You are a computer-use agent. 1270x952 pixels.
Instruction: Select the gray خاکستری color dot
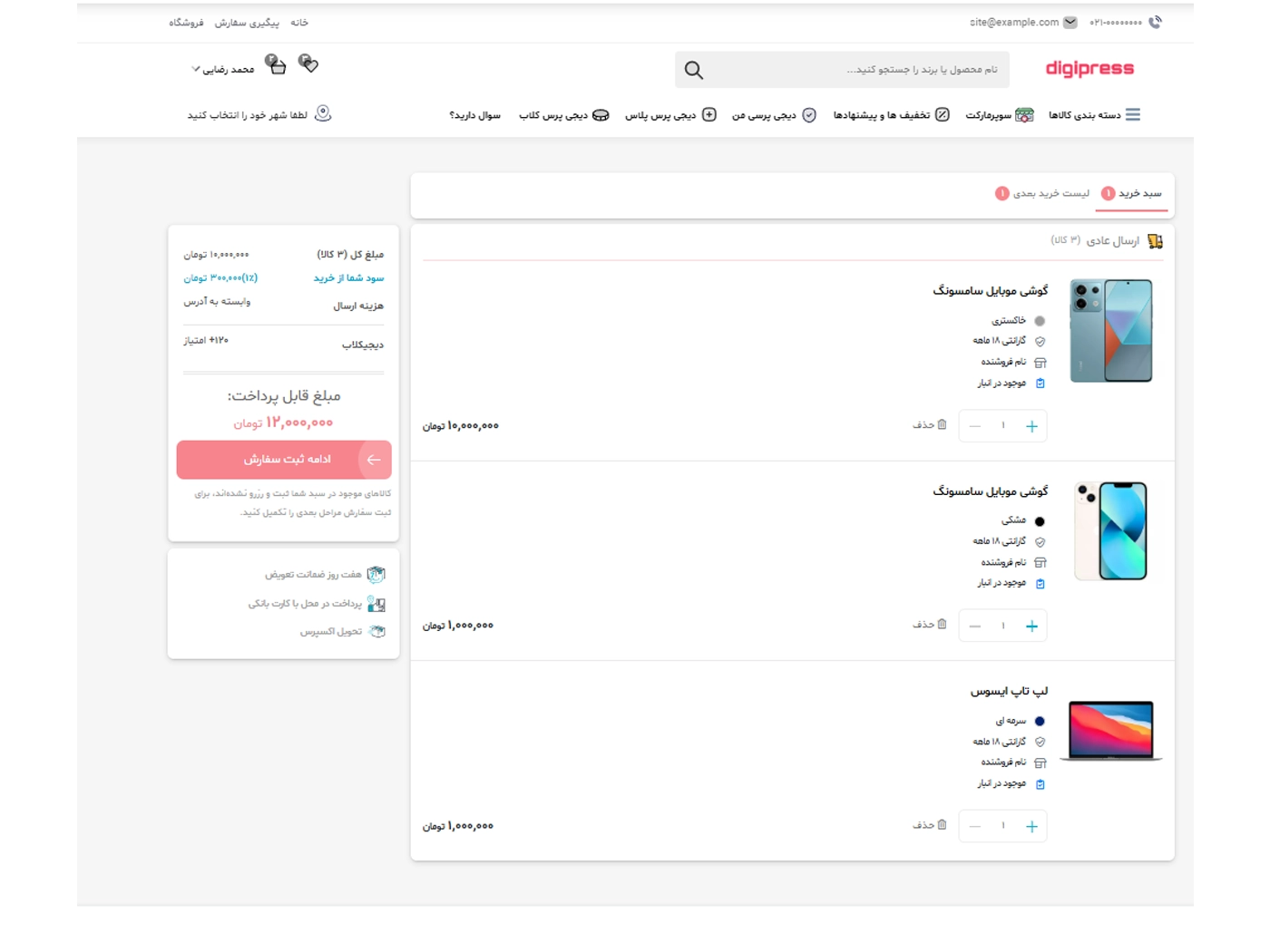point(1040,321)
